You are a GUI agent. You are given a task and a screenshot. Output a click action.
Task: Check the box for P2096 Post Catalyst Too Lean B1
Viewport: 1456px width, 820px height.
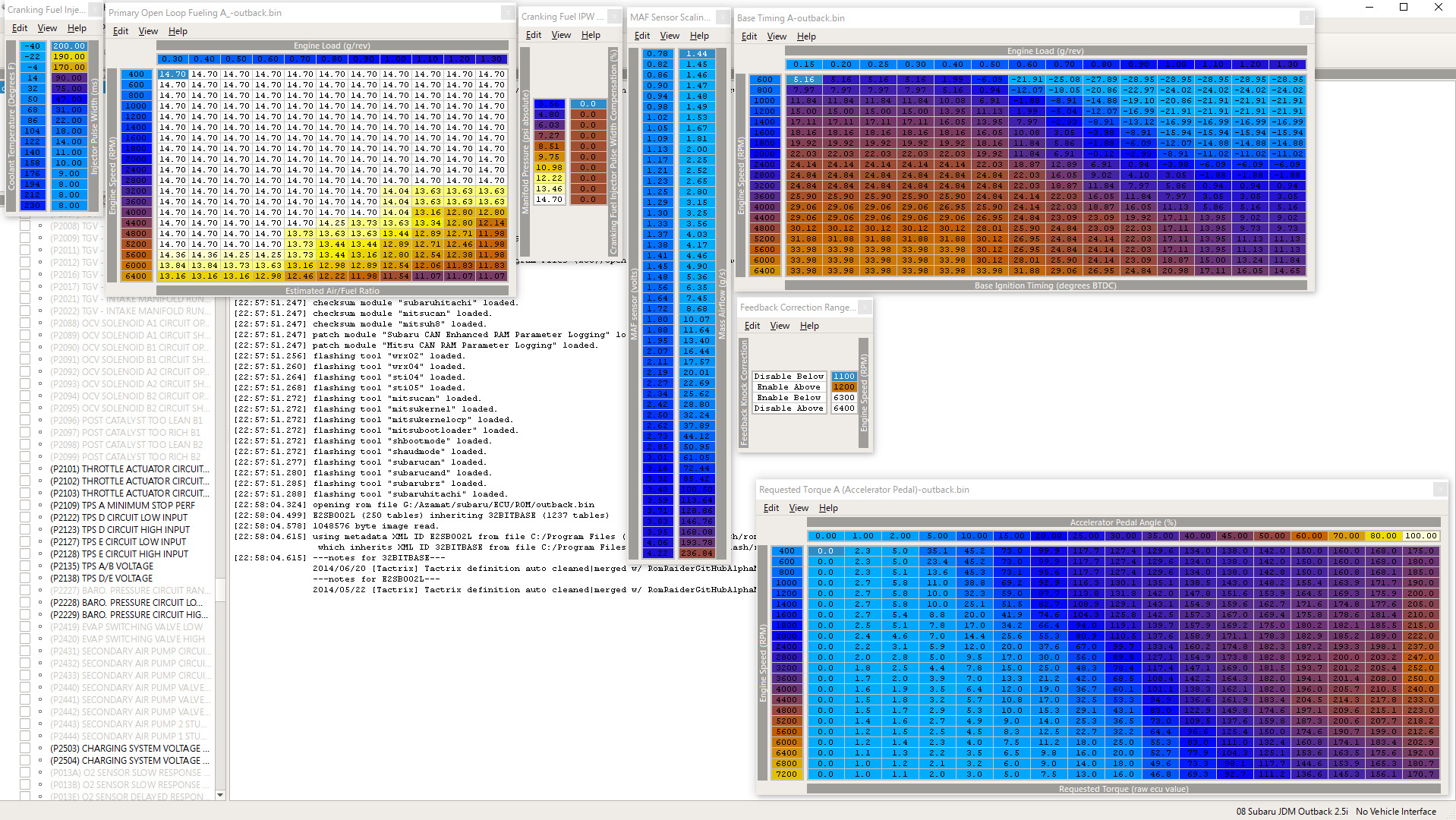tap(25, 421)
